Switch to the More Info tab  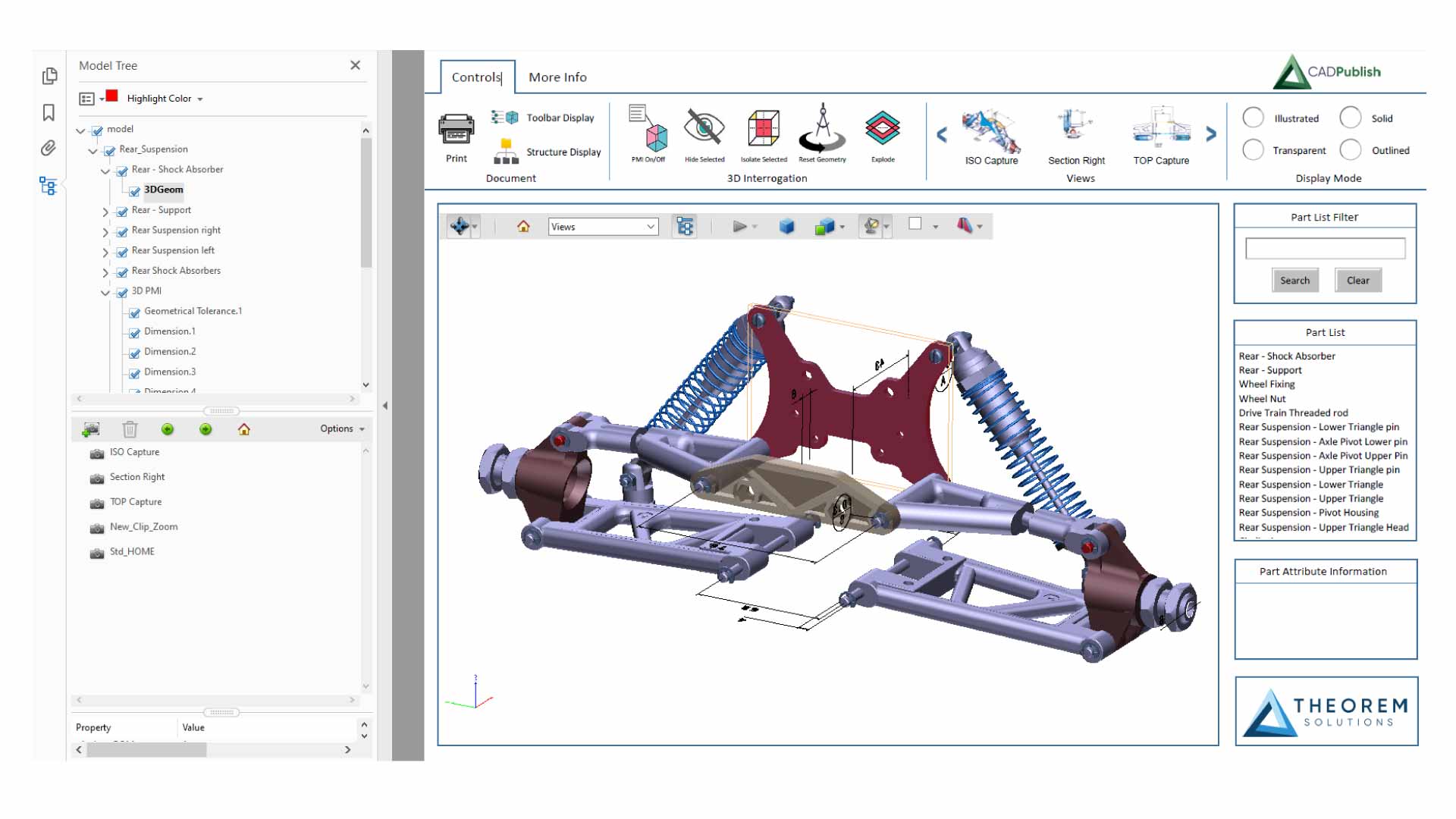click(557, 77)
